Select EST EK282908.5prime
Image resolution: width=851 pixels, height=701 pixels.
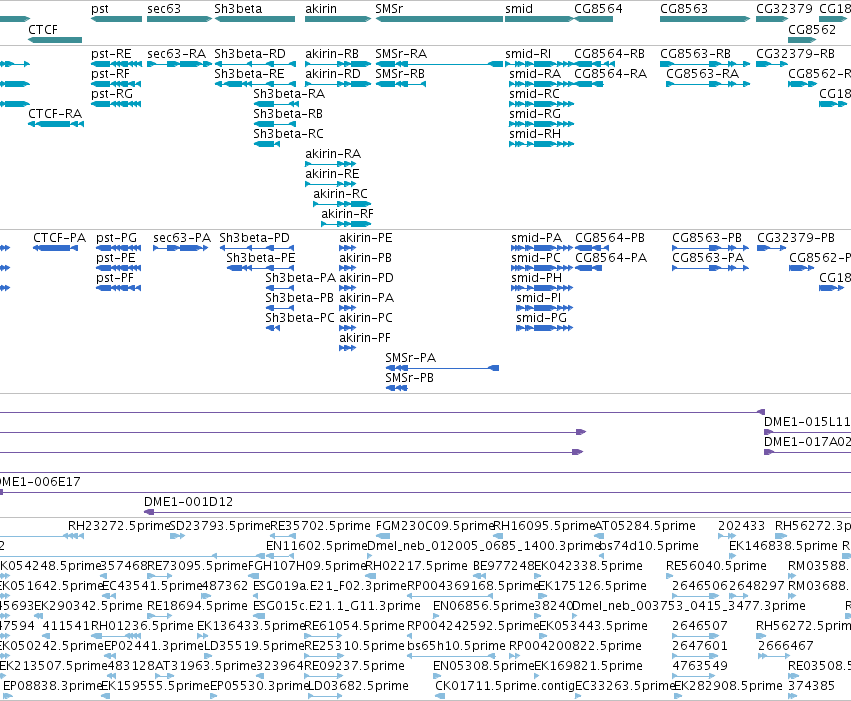coord(728,686)
